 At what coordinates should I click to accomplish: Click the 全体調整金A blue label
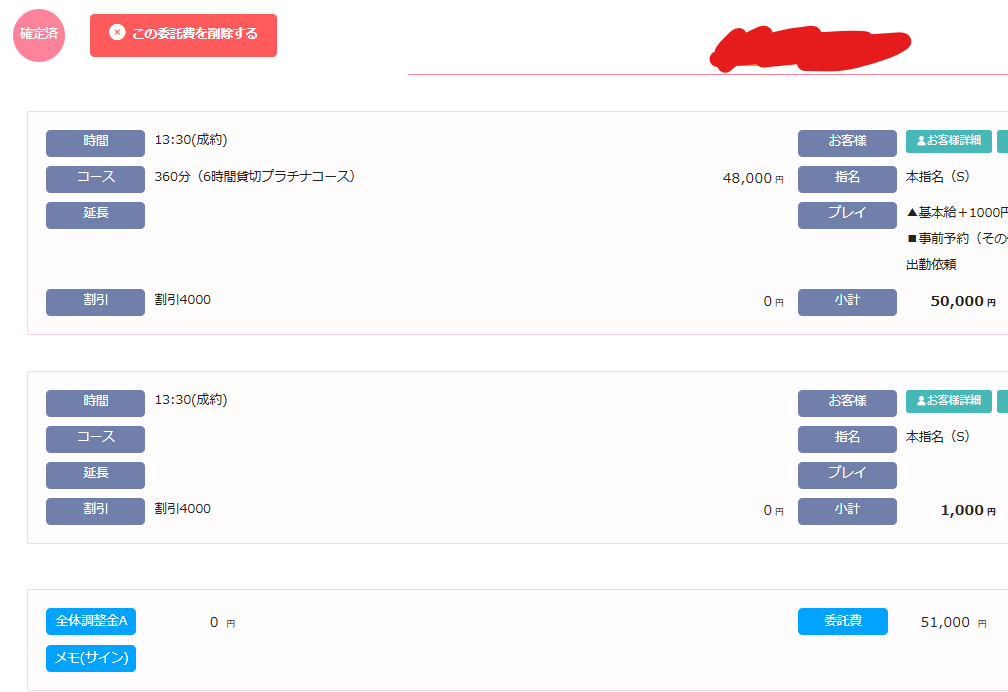(91, 621)
